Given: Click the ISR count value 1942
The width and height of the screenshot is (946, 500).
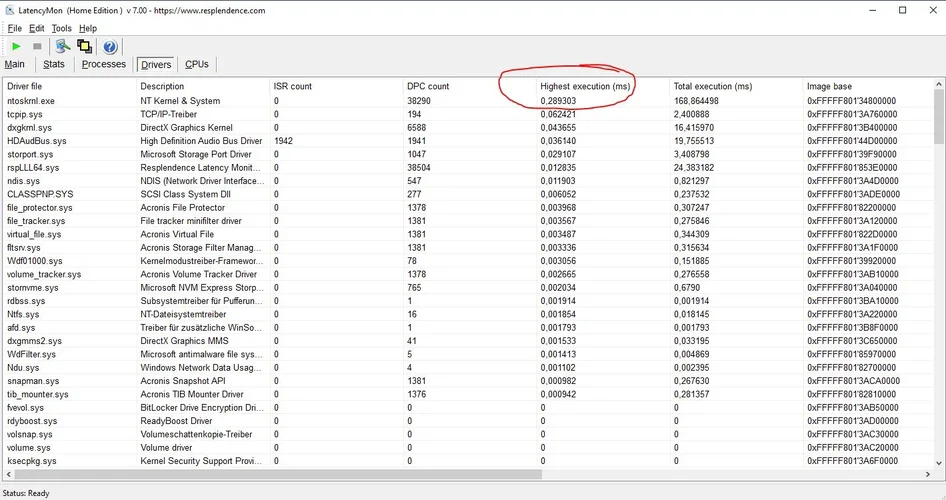Looking at the screenshot, I should point(283,141).
